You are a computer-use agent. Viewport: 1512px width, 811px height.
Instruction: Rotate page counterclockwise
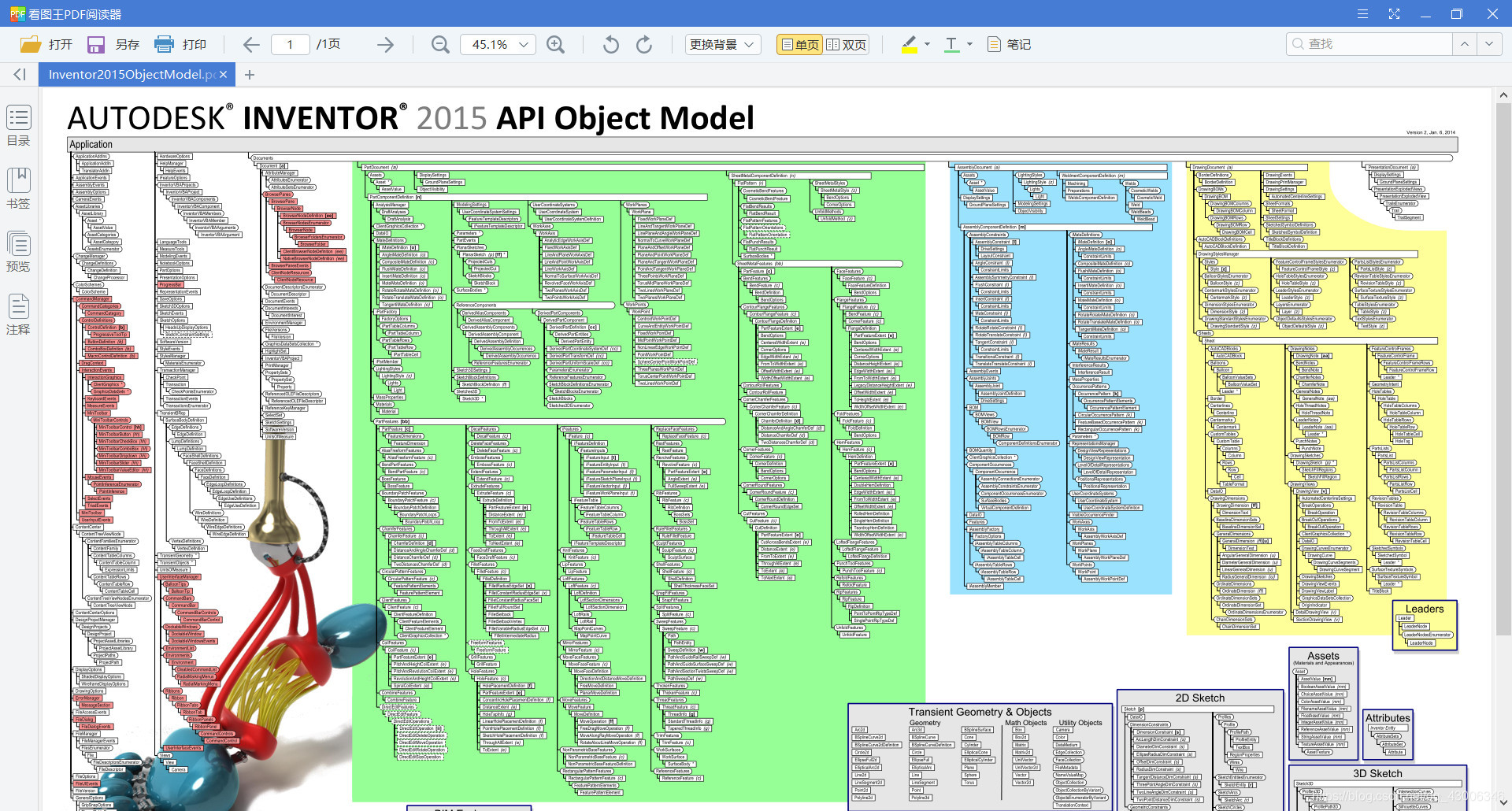point(611,45)
